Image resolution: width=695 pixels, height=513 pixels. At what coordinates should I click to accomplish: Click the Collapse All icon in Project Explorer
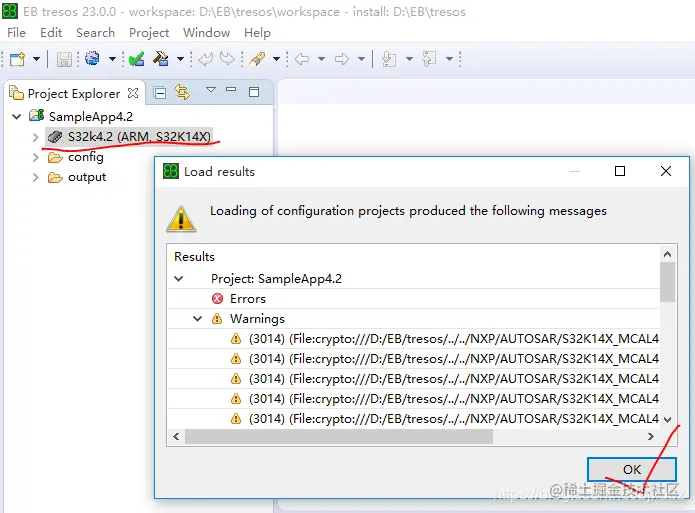[160, 93]
